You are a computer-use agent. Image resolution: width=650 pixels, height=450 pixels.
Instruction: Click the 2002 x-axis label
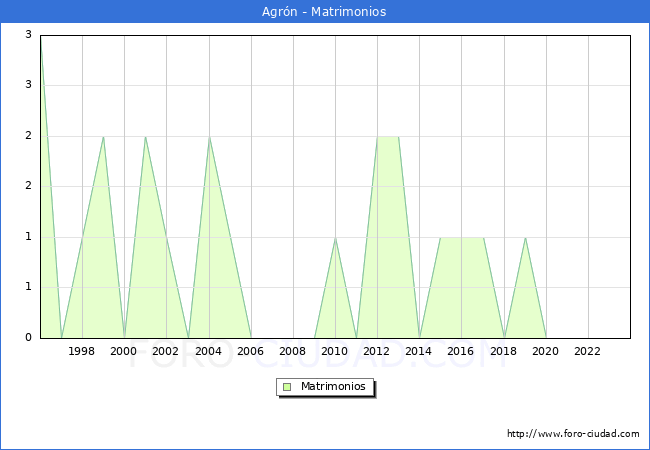click(166, 351)
